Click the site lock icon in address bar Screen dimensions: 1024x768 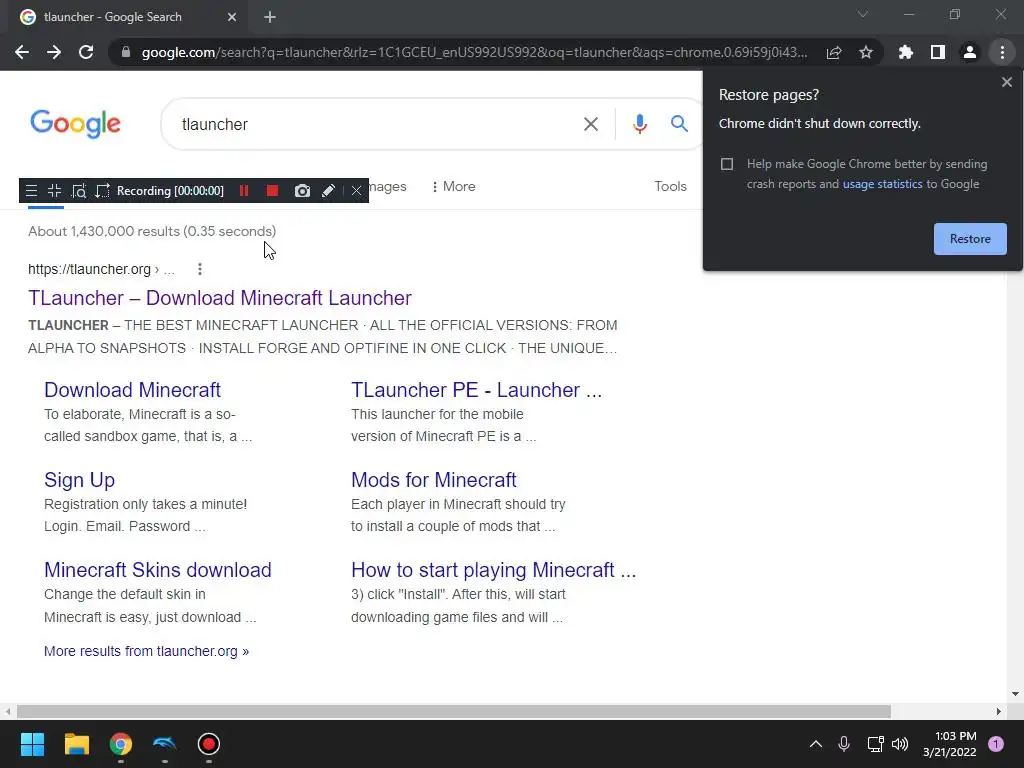click(125, 52)
